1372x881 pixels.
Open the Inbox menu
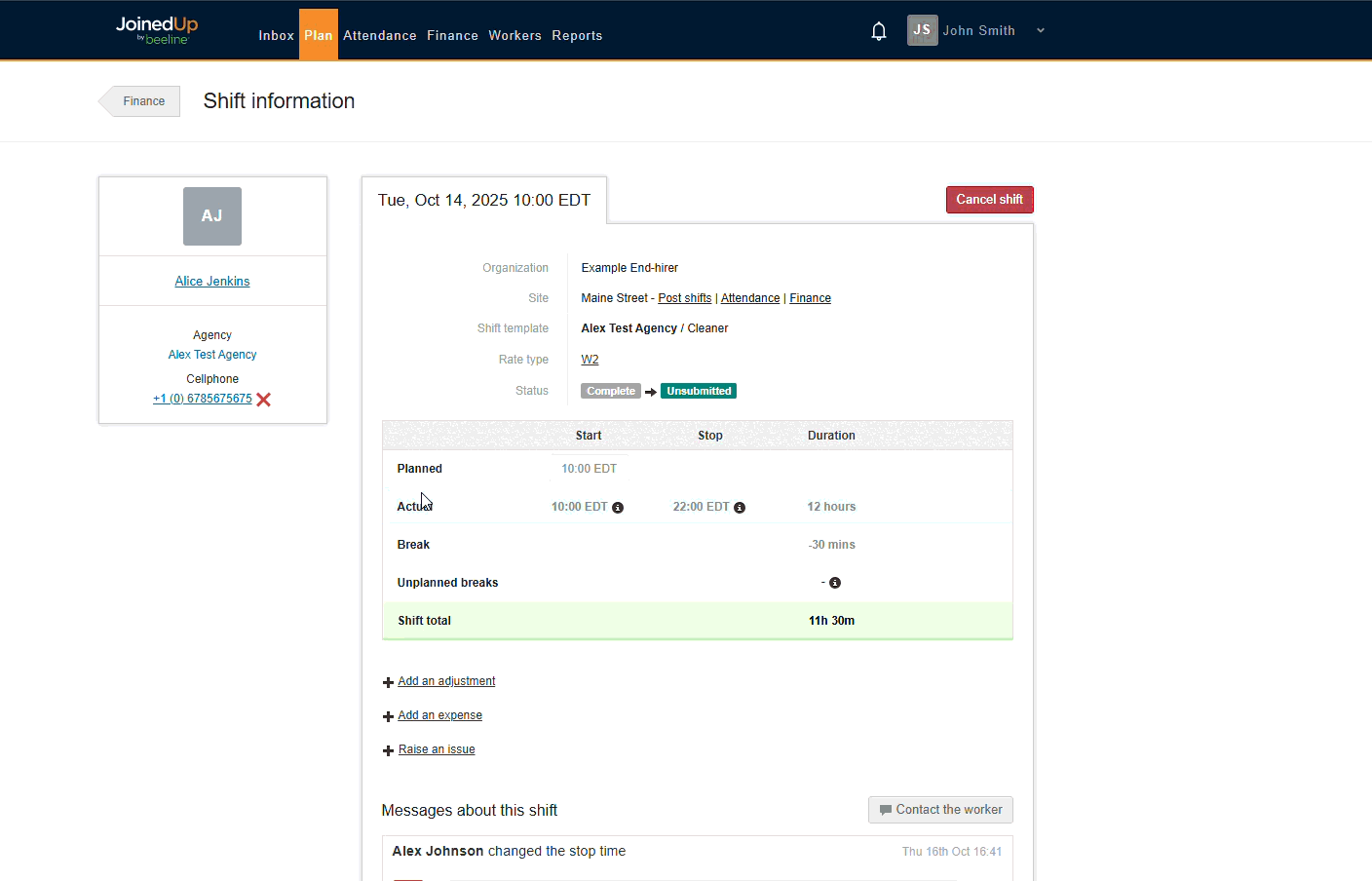coord(276,36)
